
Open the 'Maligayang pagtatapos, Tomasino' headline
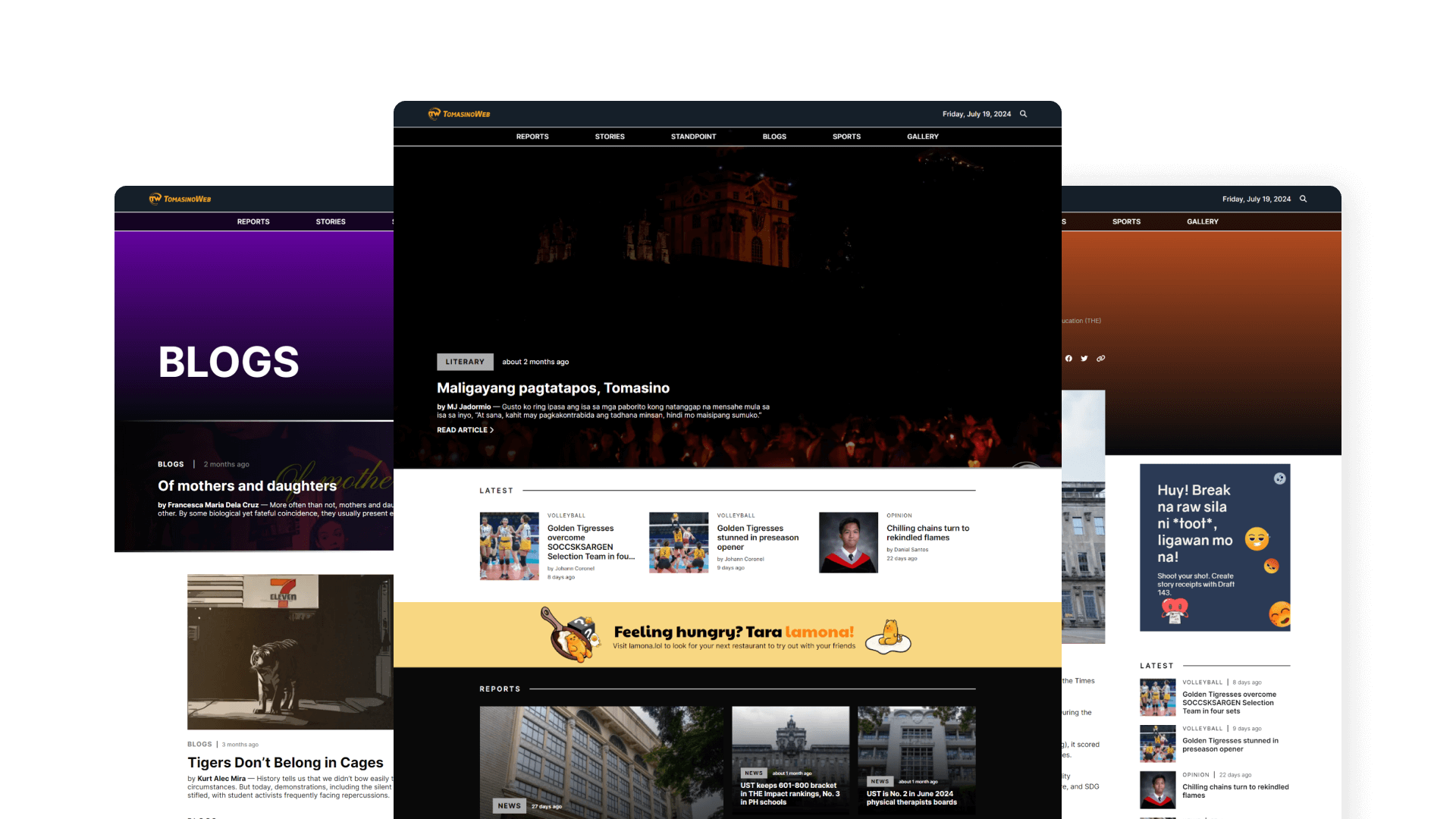point(553,388)
